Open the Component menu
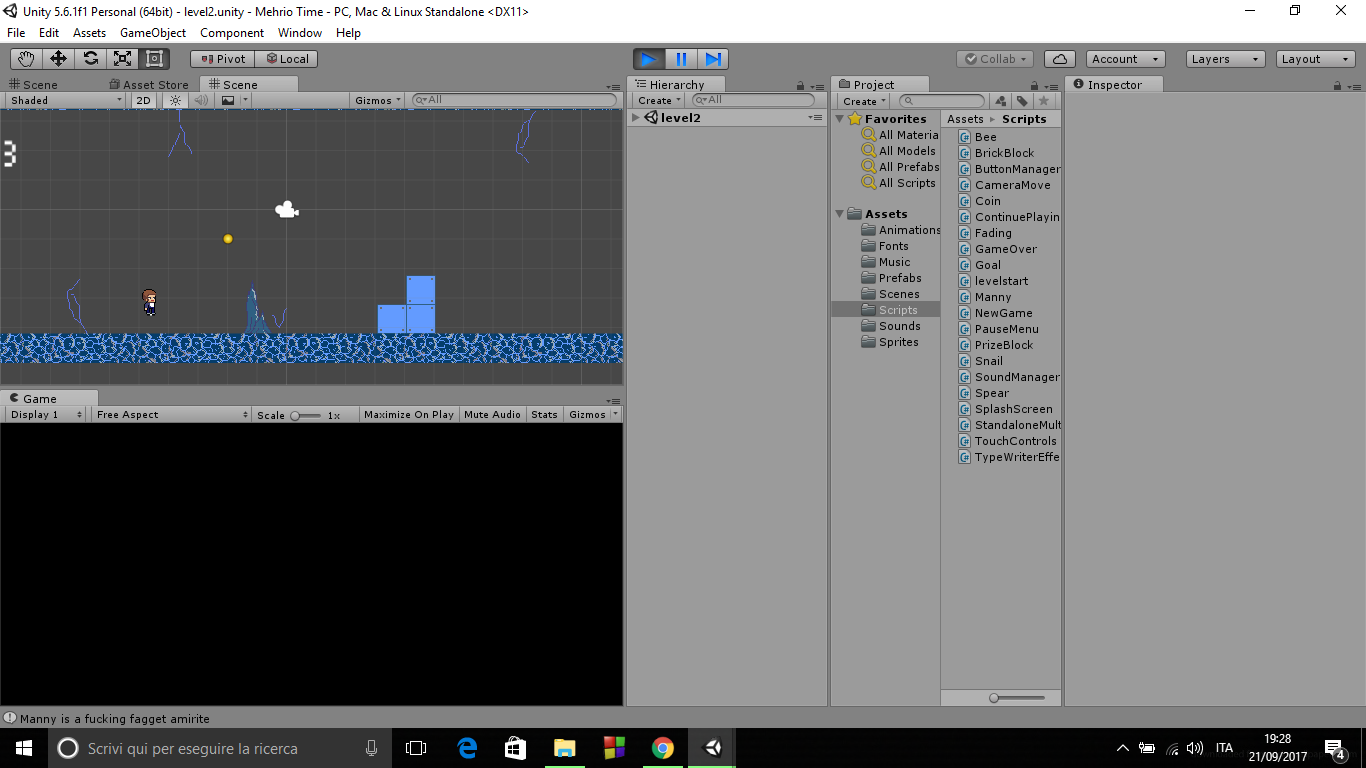Viewport: 1366px width, 768px height. point(232,33)
